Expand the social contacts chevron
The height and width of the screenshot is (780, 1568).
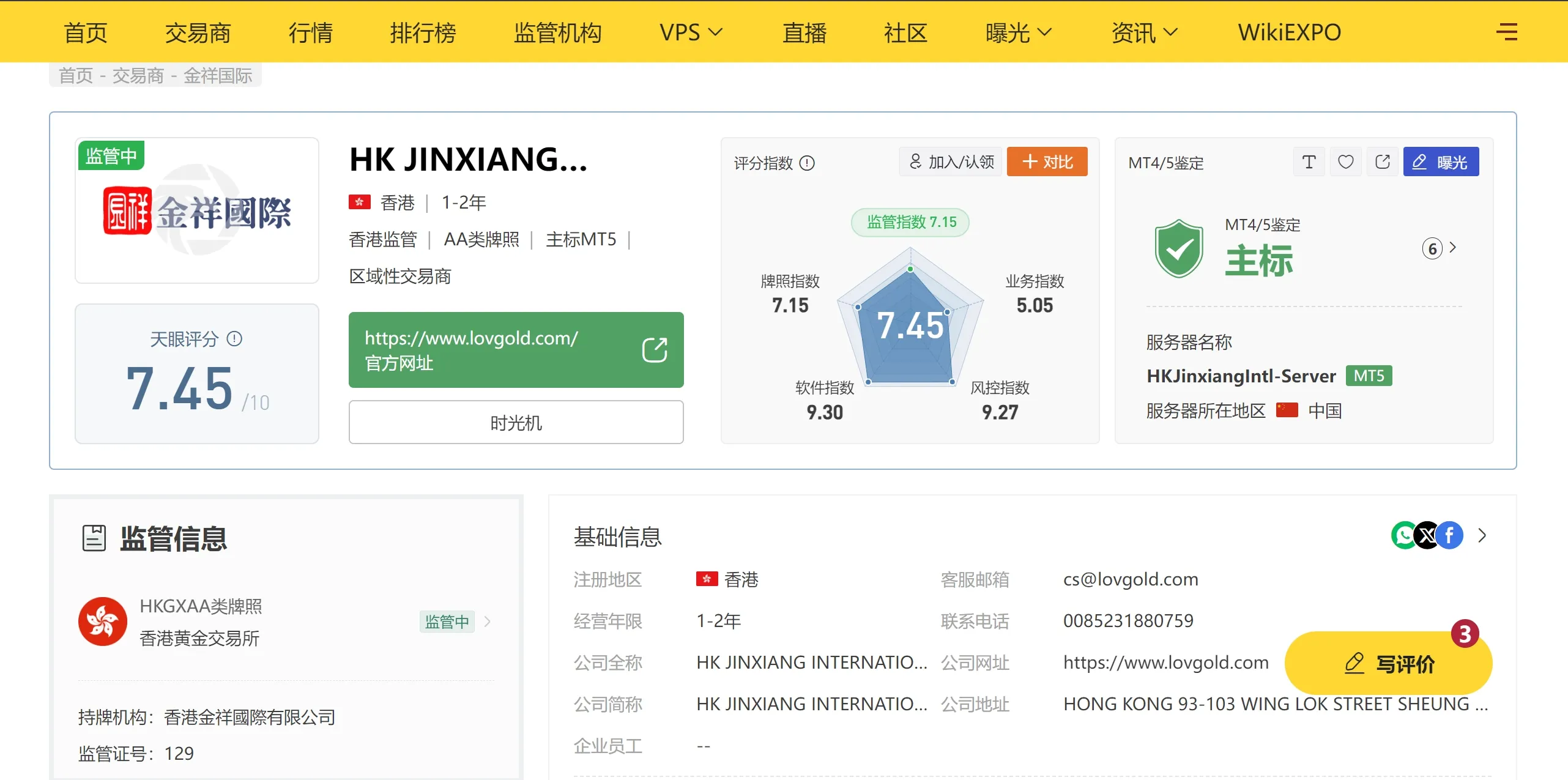(x=1482, y=535)
